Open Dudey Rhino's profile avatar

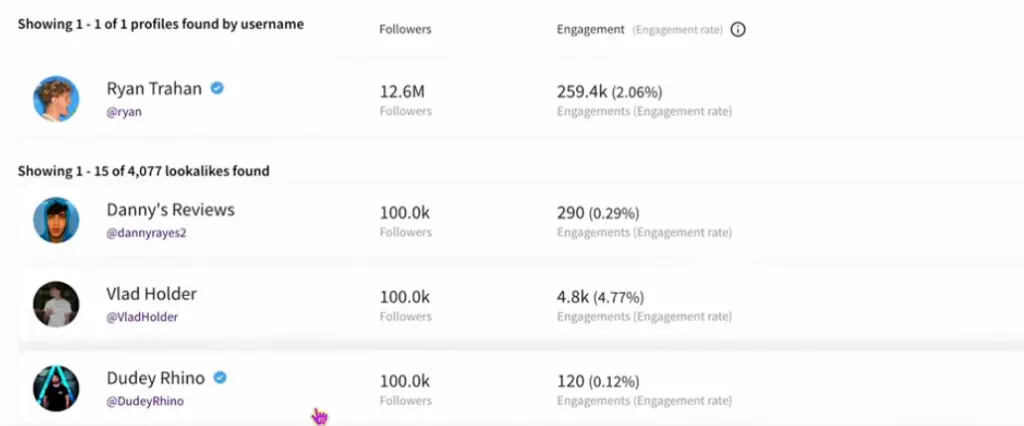pyautogui.click(x=56, y=388)
